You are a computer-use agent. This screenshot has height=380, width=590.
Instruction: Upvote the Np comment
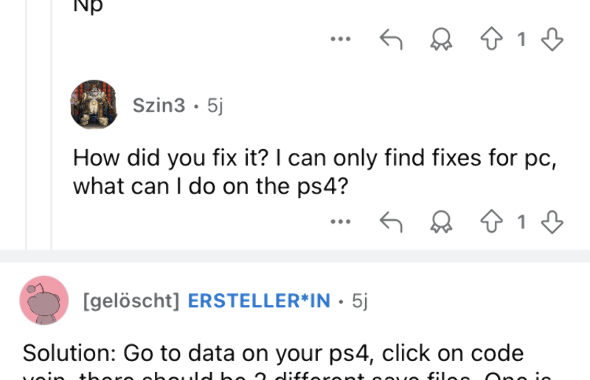[491, 39]
